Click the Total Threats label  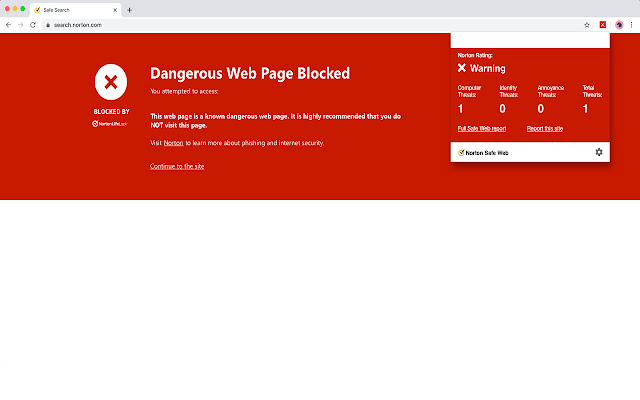pyautogui.click(x=592, y=91)
